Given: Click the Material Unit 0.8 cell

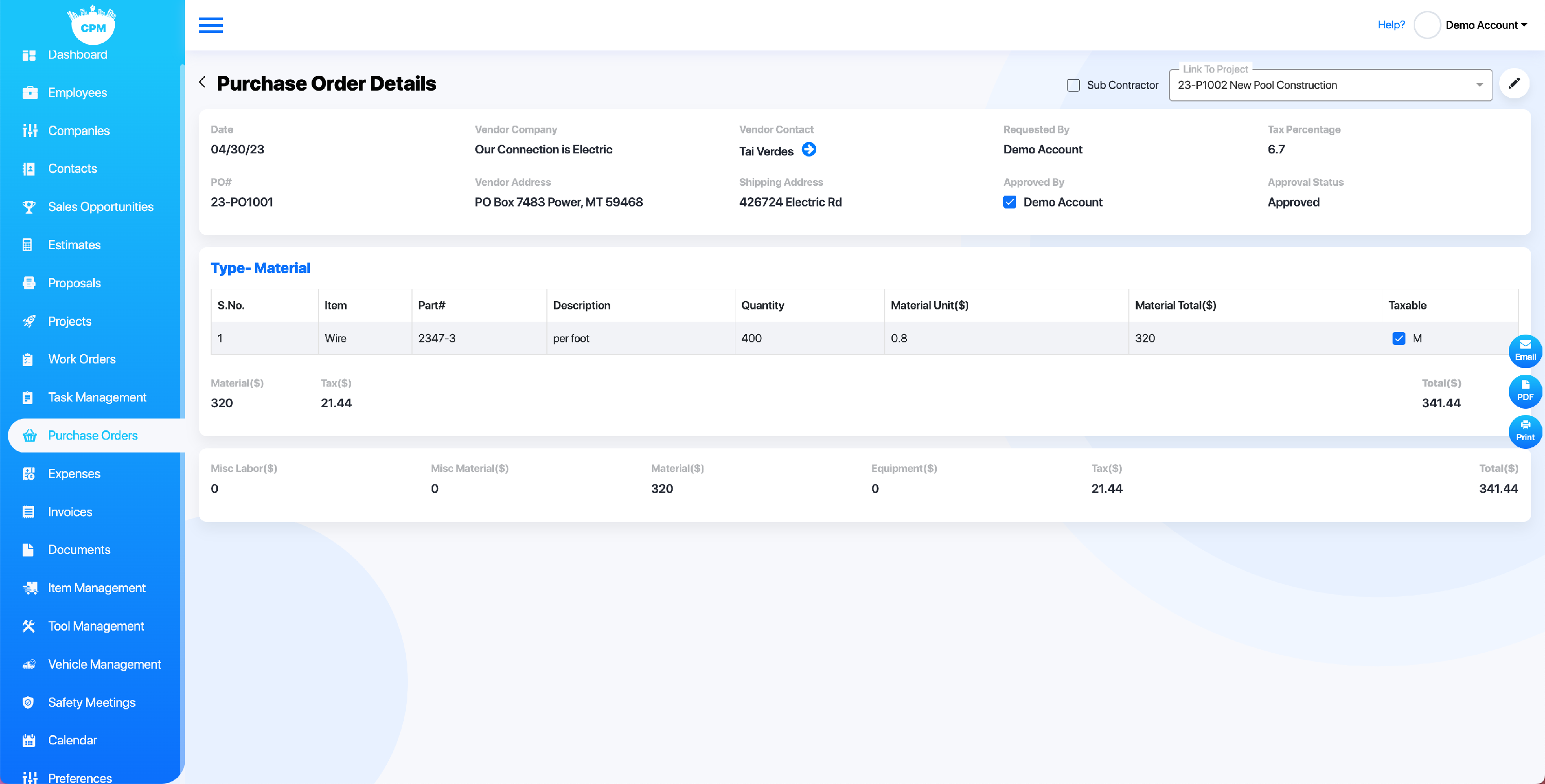Looking at the screenshot, I should (x=1006, y=339).
